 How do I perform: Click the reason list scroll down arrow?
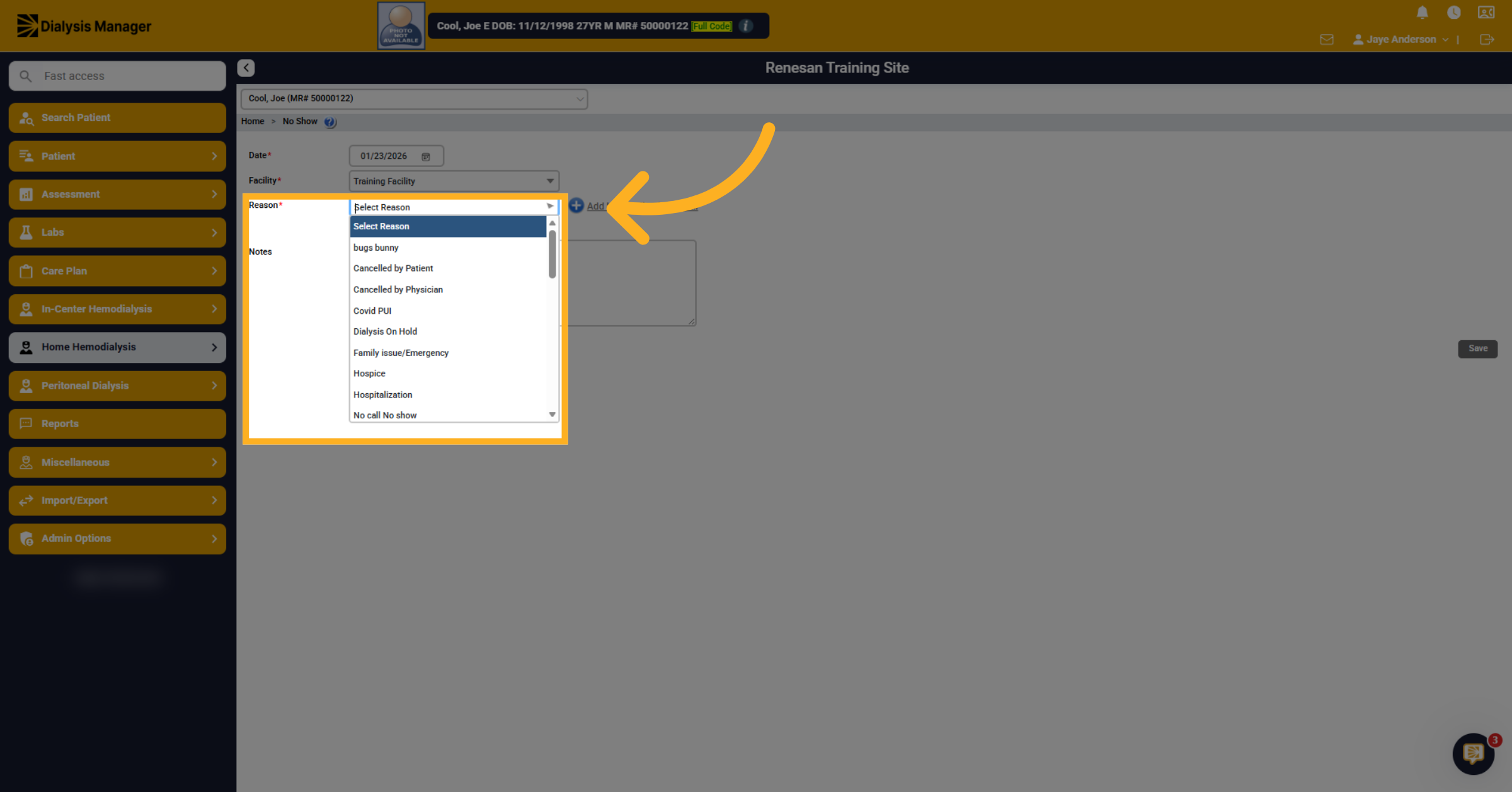[552, 415]
